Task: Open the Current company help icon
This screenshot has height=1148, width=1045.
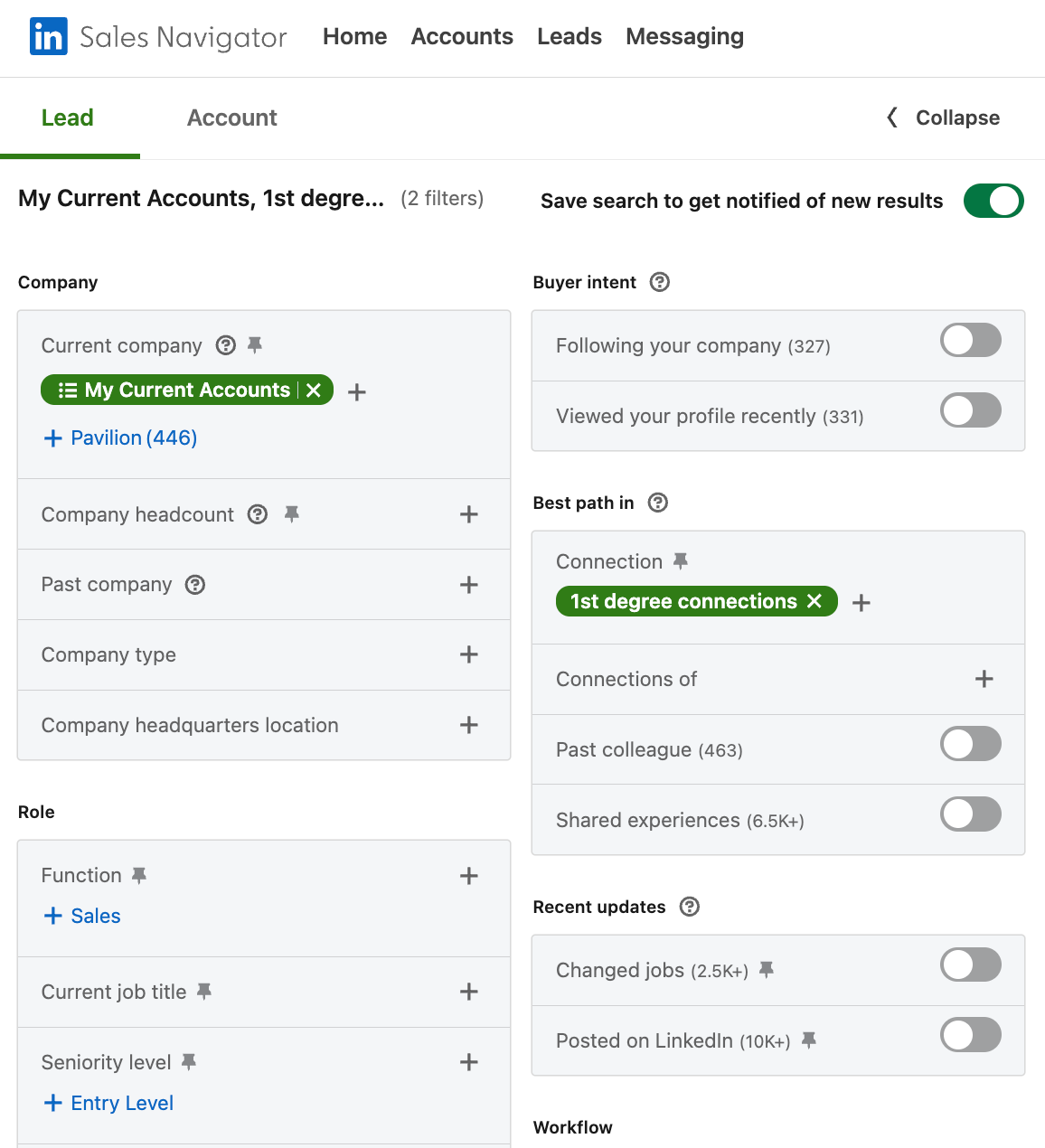Action: (x=226, y=345)
